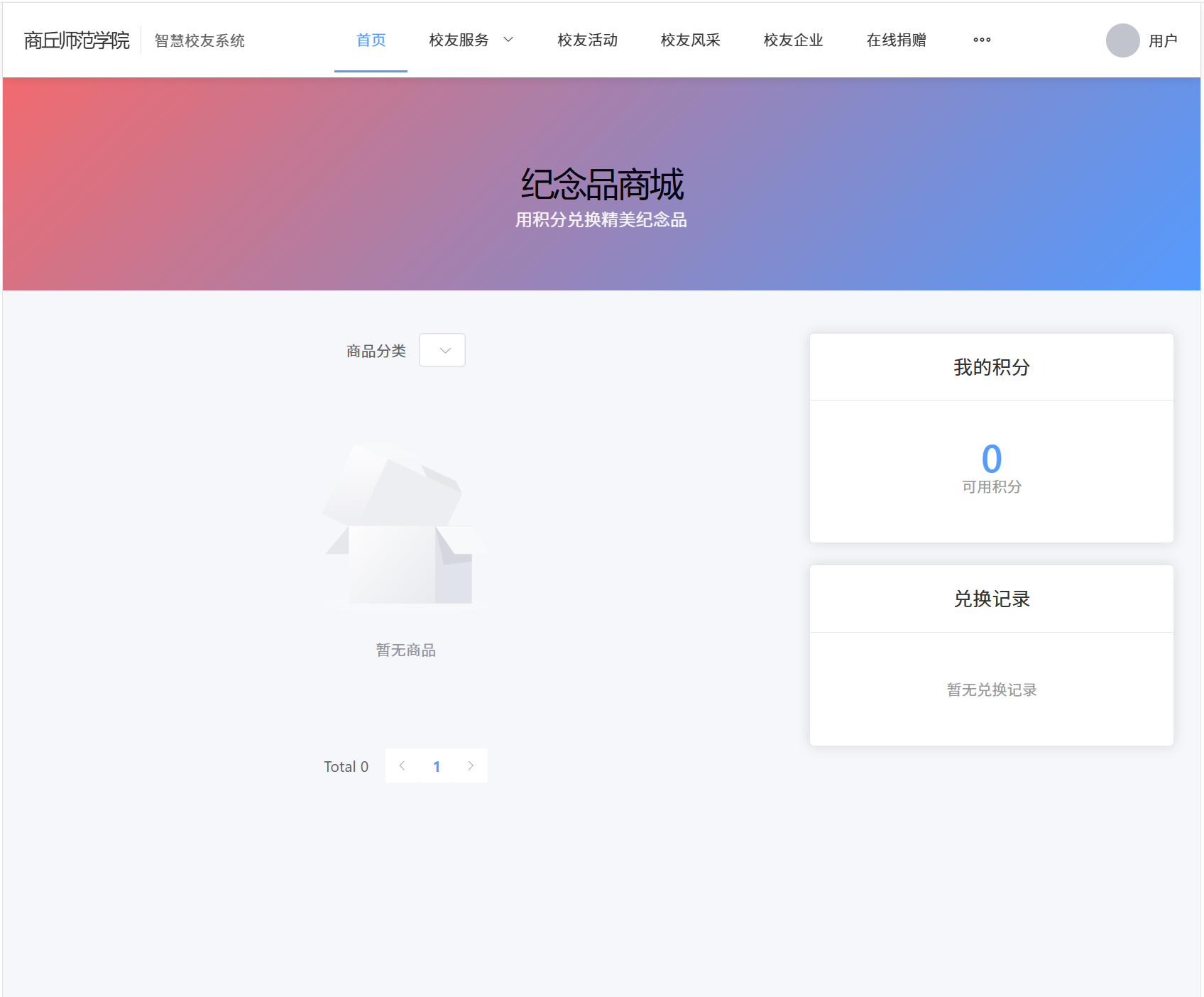Go to the previous page arrow
Screen dimensions: 1204x997
402,766
